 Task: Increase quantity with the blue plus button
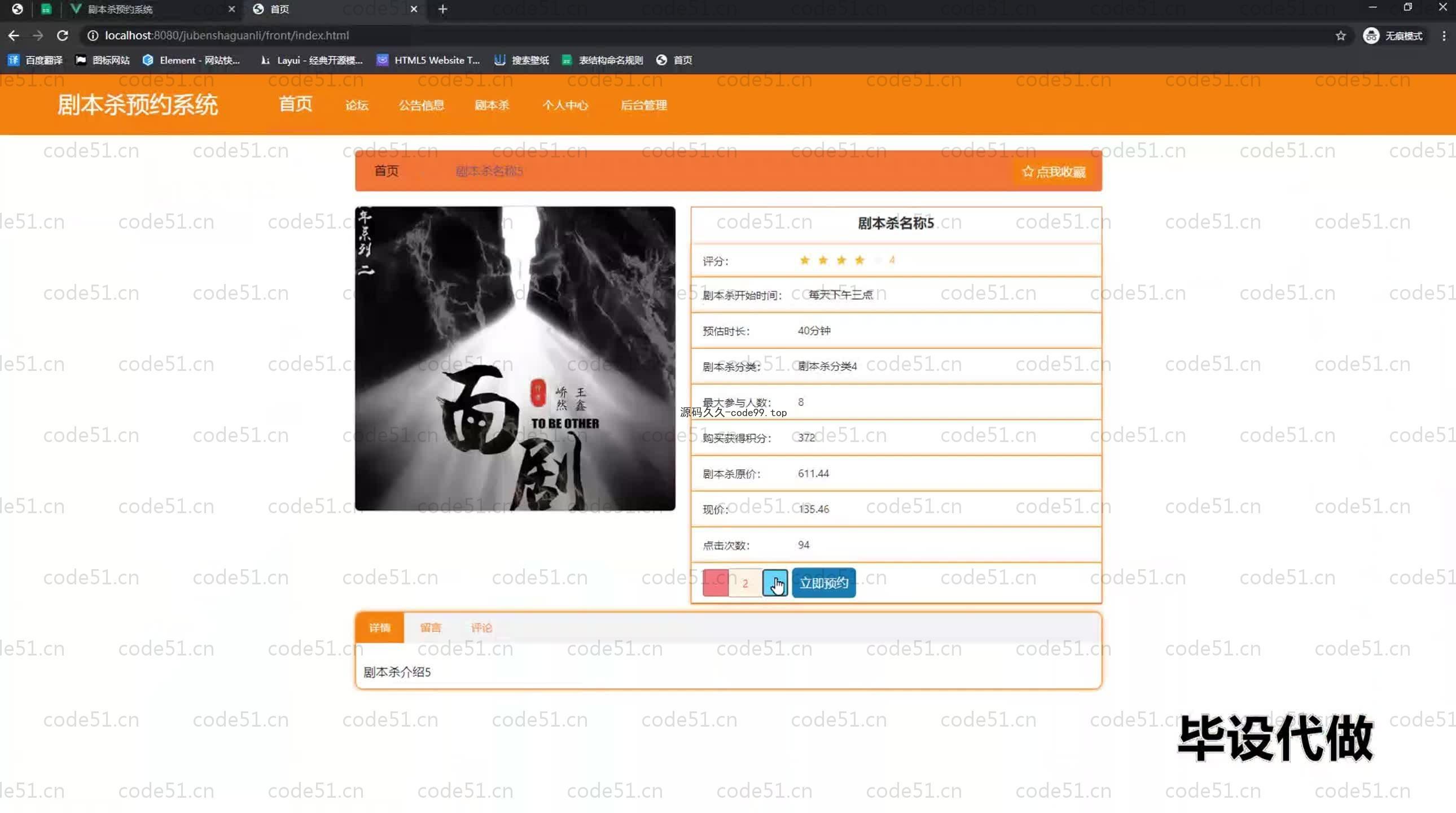(775, 583)
